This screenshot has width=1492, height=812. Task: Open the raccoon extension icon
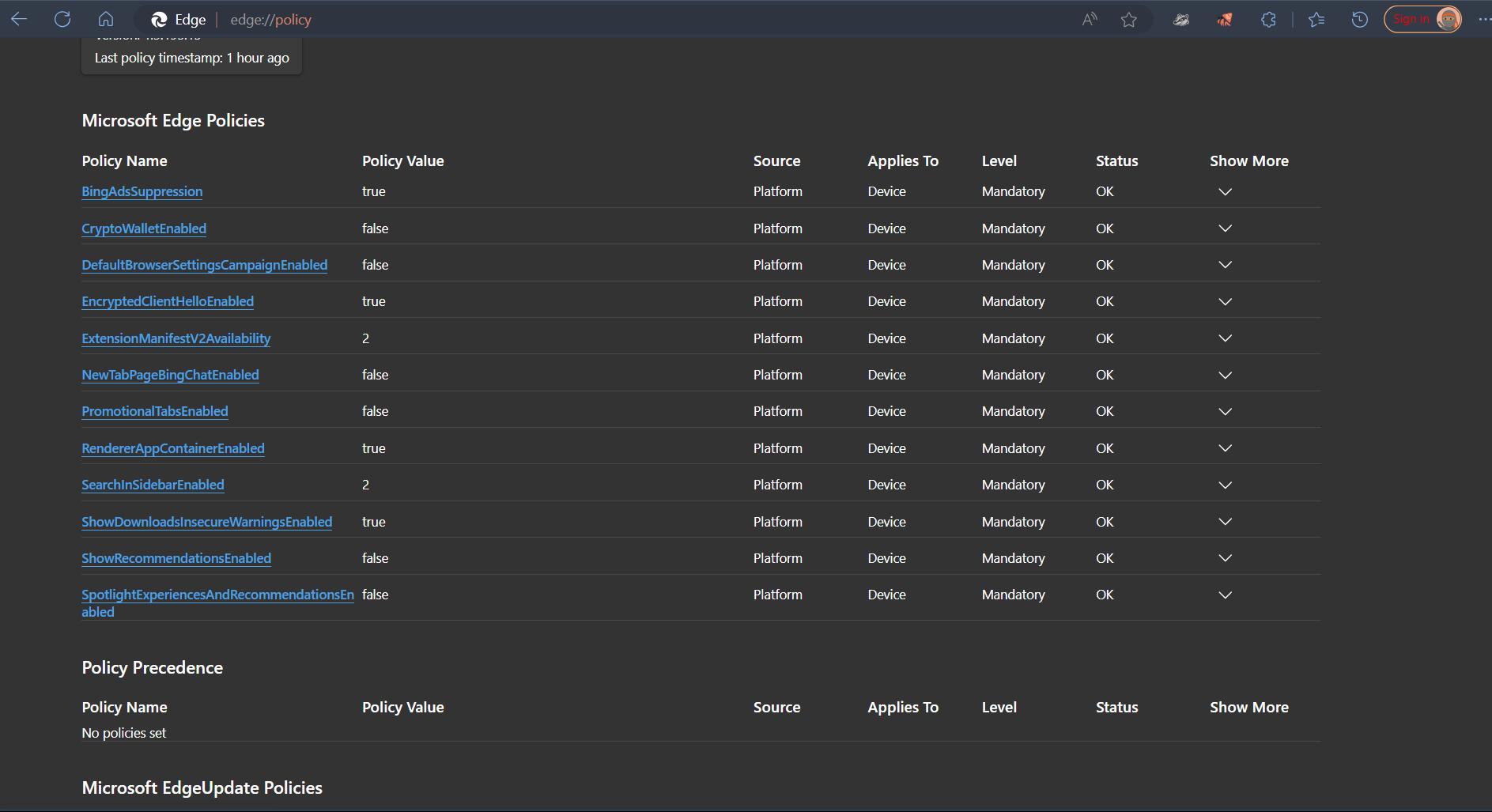click(1181, 20)
